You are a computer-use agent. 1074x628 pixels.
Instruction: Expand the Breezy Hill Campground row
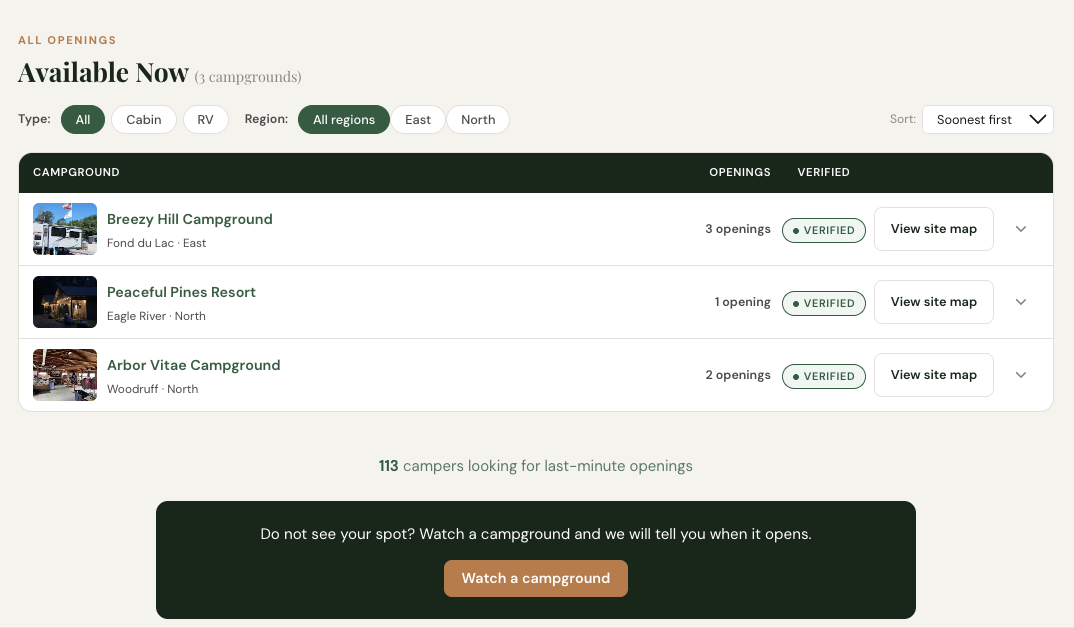(x=1021, y=229)
